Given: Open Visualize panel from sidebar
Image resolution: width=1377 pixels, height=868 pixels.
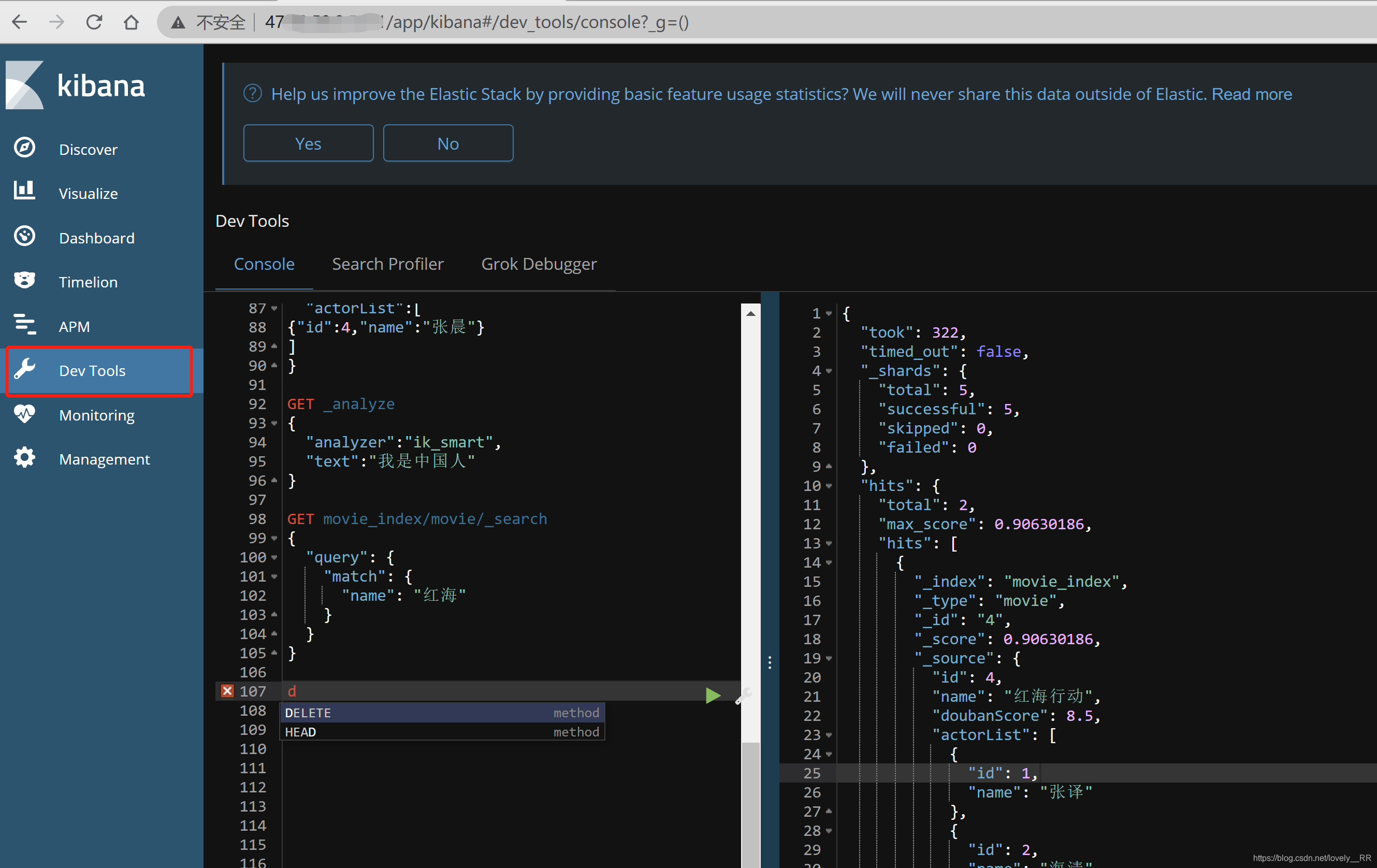Looking at the screenshot, I should coord(89,193).
